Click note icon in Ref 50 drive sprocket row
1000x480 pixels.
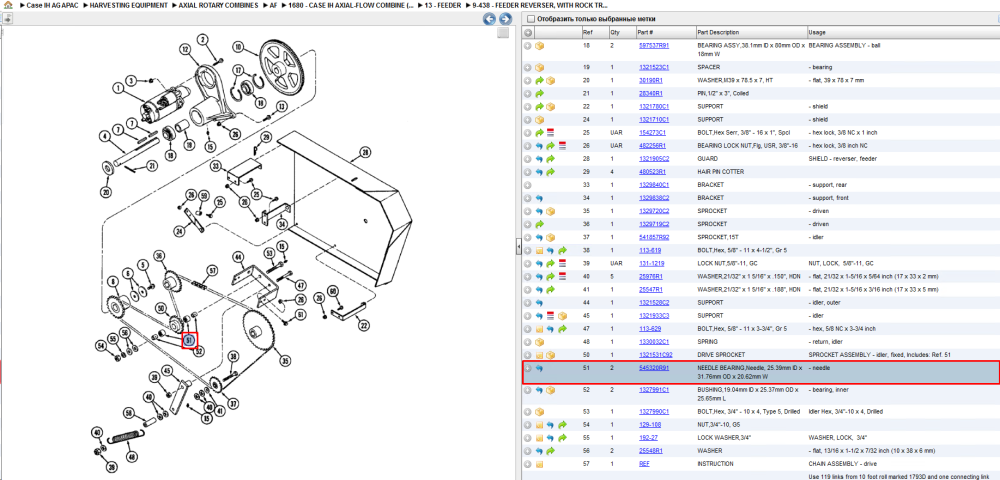tap(540, 355)
